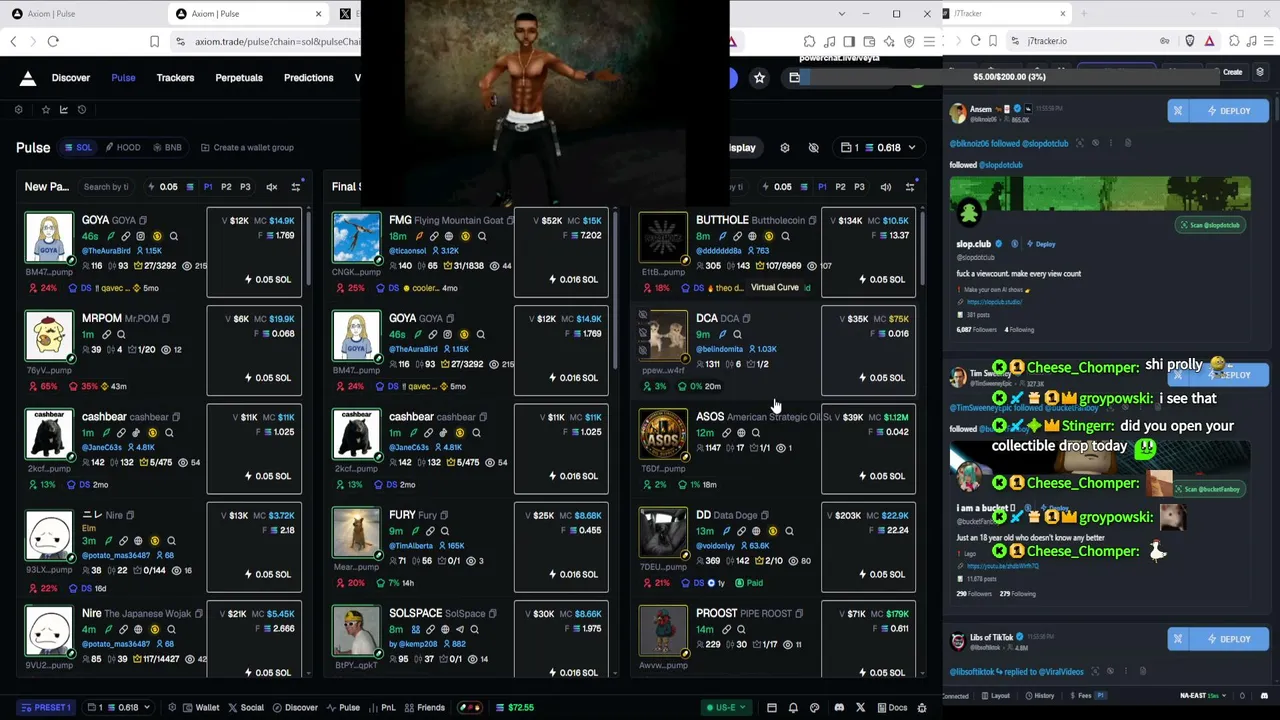Expand the wallet 0.618 SOL dropdown
Image resolution: width=1280 pixels, height=720 pixels.
click(x=880, y=148)
